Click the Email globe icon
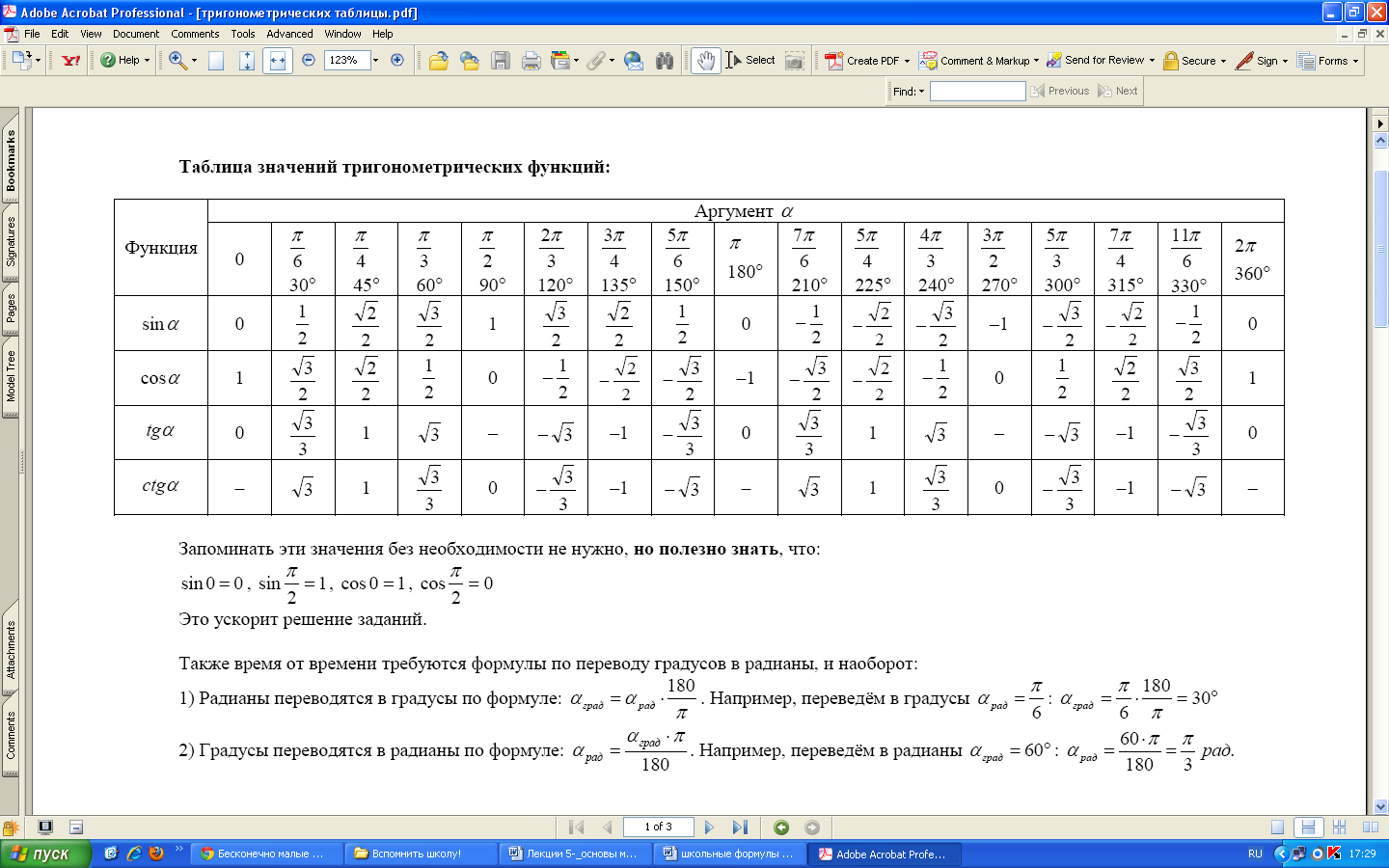The height and width of the screenshot is (868, 1389). [634, 61]
